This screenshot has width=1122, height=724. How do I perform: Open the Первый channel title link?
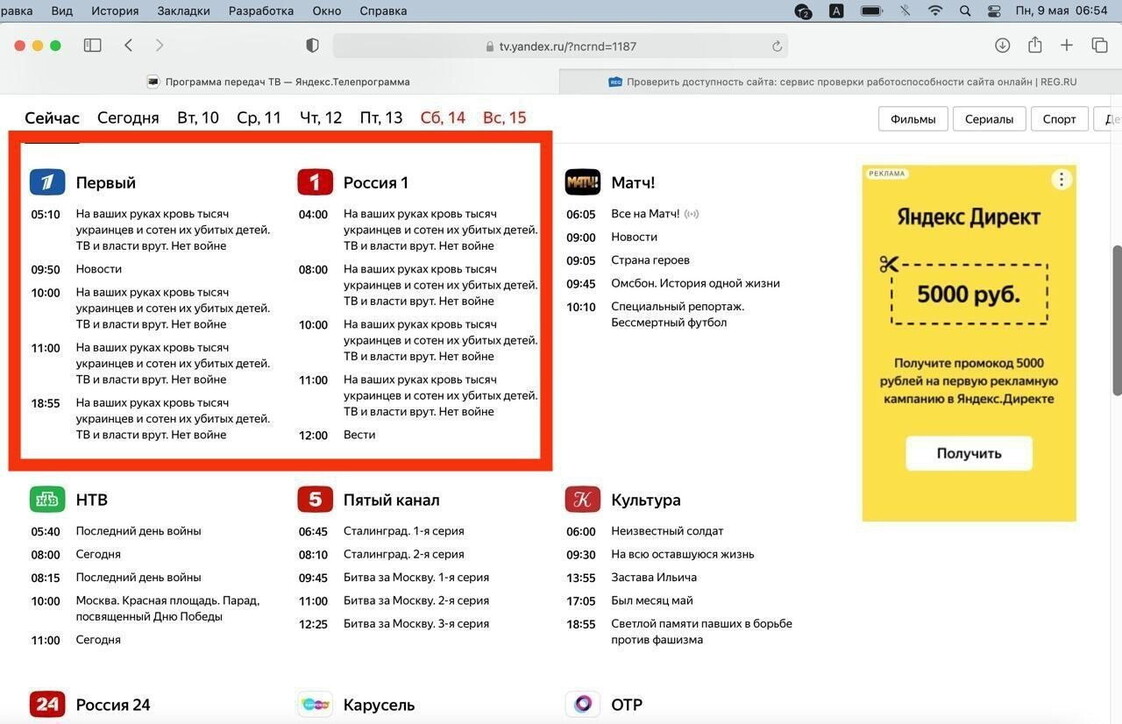pyautogui.click(x=106, y=182)
